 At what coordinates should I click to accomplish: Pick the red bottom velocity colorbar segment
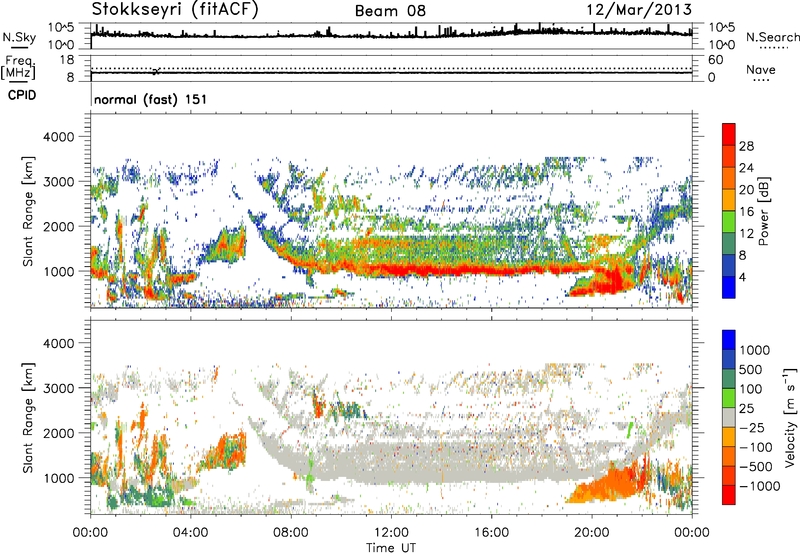729,495
